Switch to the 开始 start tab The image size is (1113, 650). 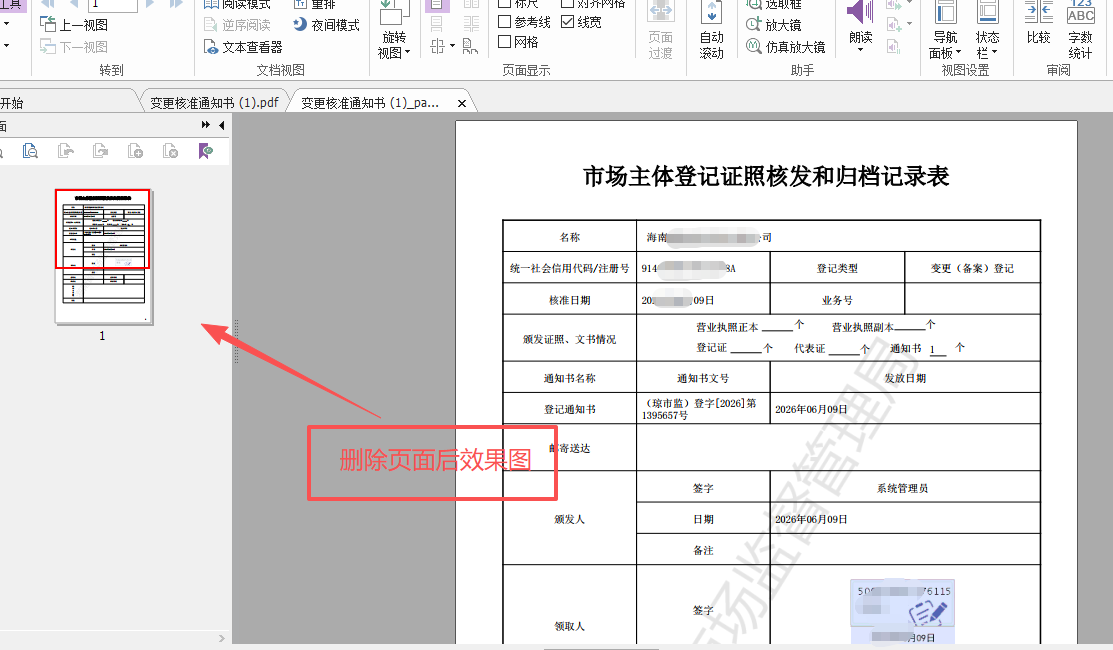(x=11, y=103)
